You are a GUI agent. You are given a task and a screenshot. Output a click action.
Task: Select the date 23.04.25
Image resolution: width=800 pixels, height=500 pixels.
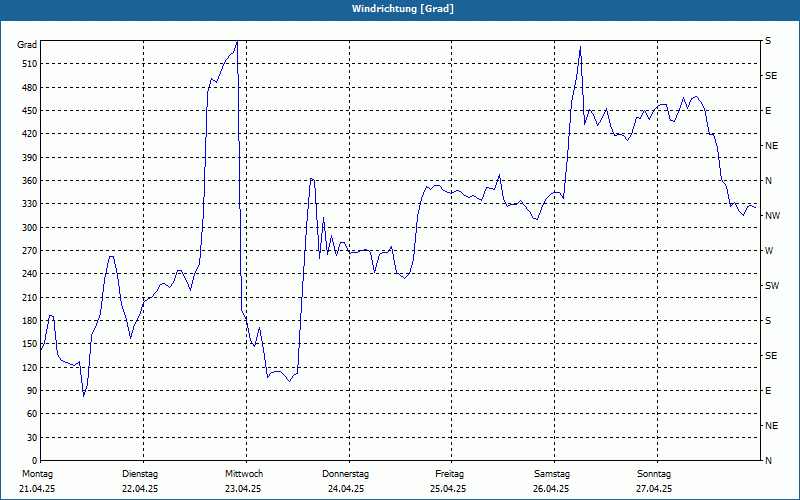[x=243, y=489]
